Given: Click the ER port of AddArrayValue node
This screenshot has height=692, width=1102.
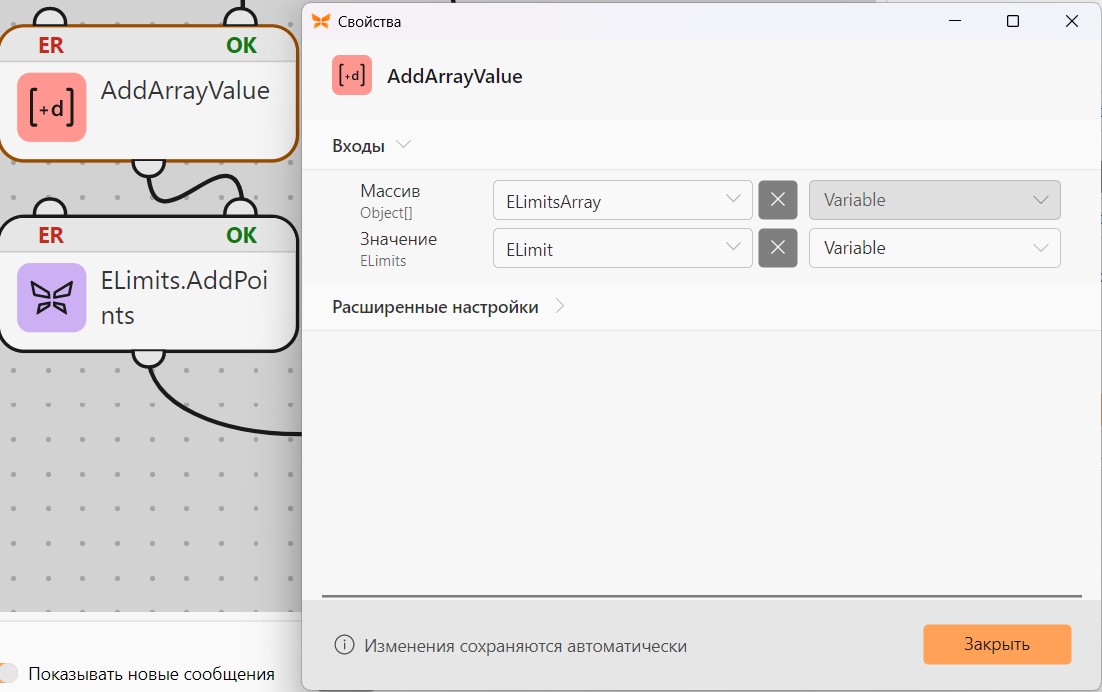Looking at the screenshot, I should (x=51, y=45).
